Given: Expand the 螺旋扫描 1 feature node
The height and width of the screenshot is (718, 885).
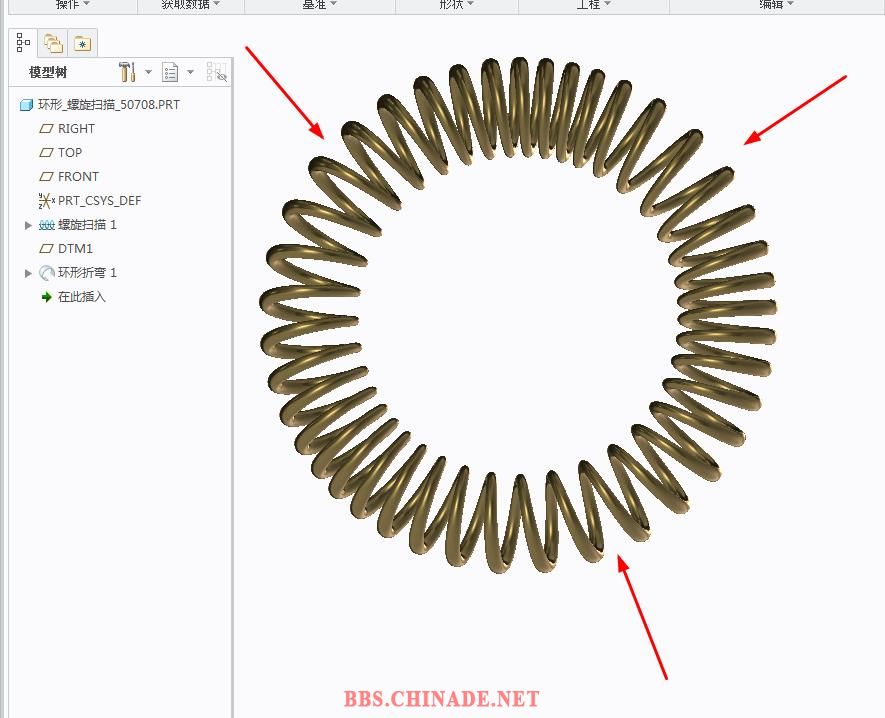Looking at the screenshot, I should (x=28, y=225).
